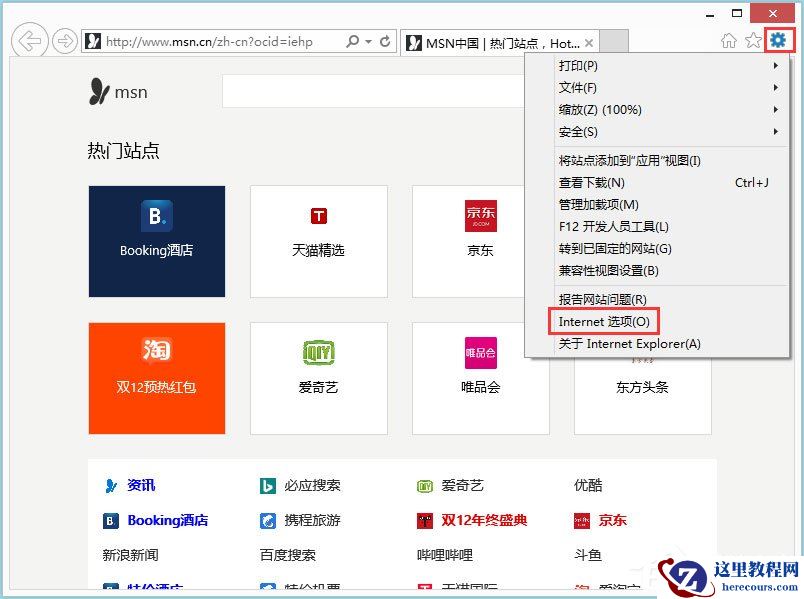Screen dimensions: 804x599
Task: Click the Back navigation arrow
Action: pyautogui.click(x=30, y=41)
